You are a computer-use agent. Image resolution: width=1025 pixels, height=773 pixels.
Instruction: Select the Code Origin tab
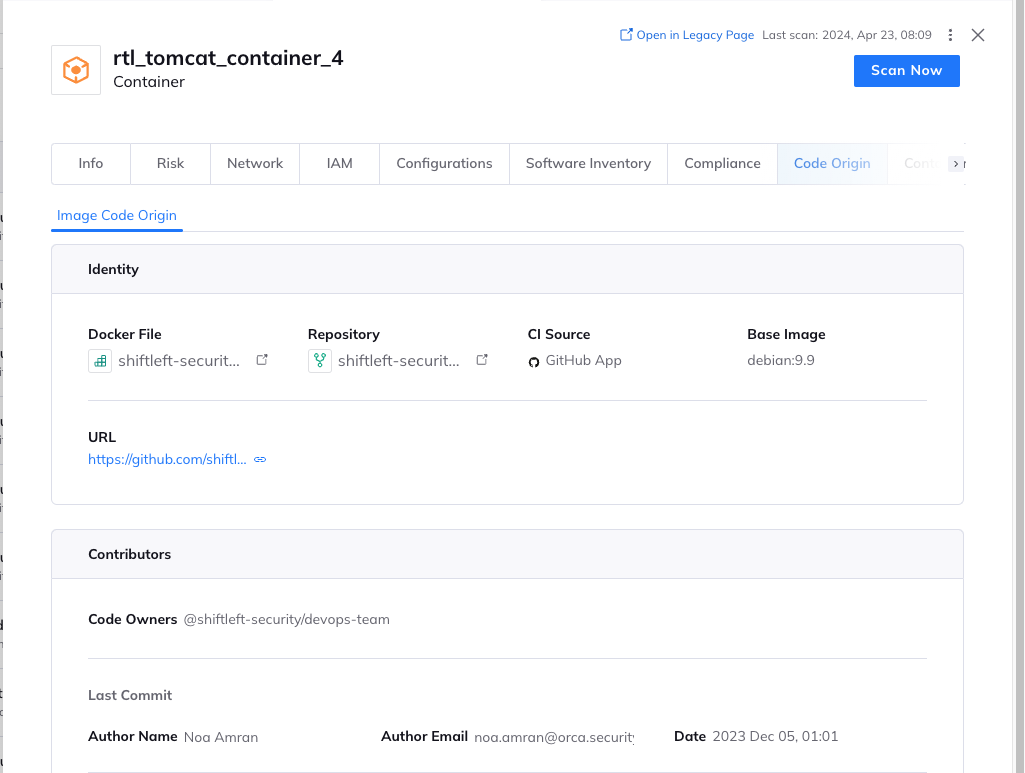[832, 163]
